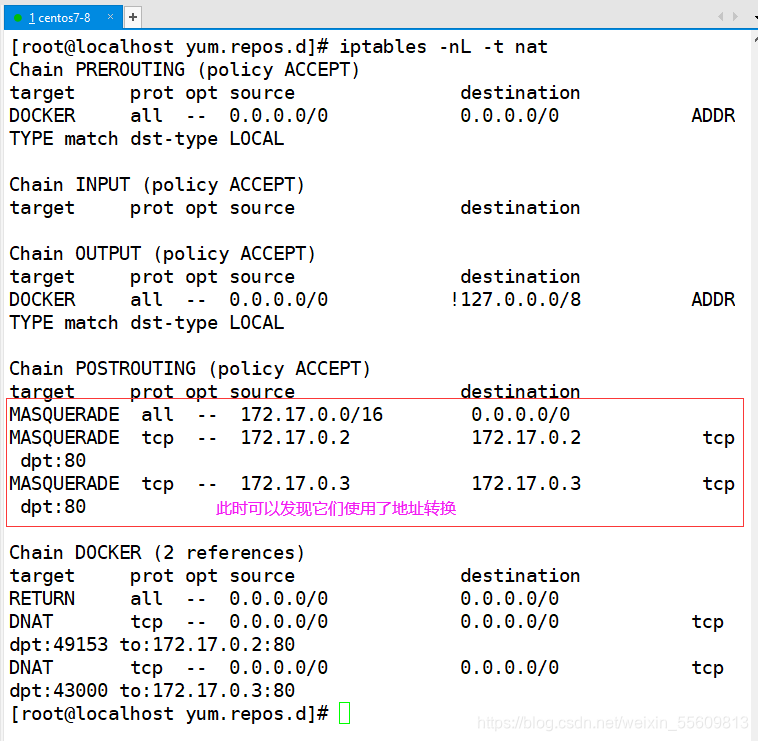This screenshot has width=758, height=741.
Task: Click 'TYPE match dst-type LOCAL' under PREROUTING
Action: pyautogui.click(x=146, y=139)
